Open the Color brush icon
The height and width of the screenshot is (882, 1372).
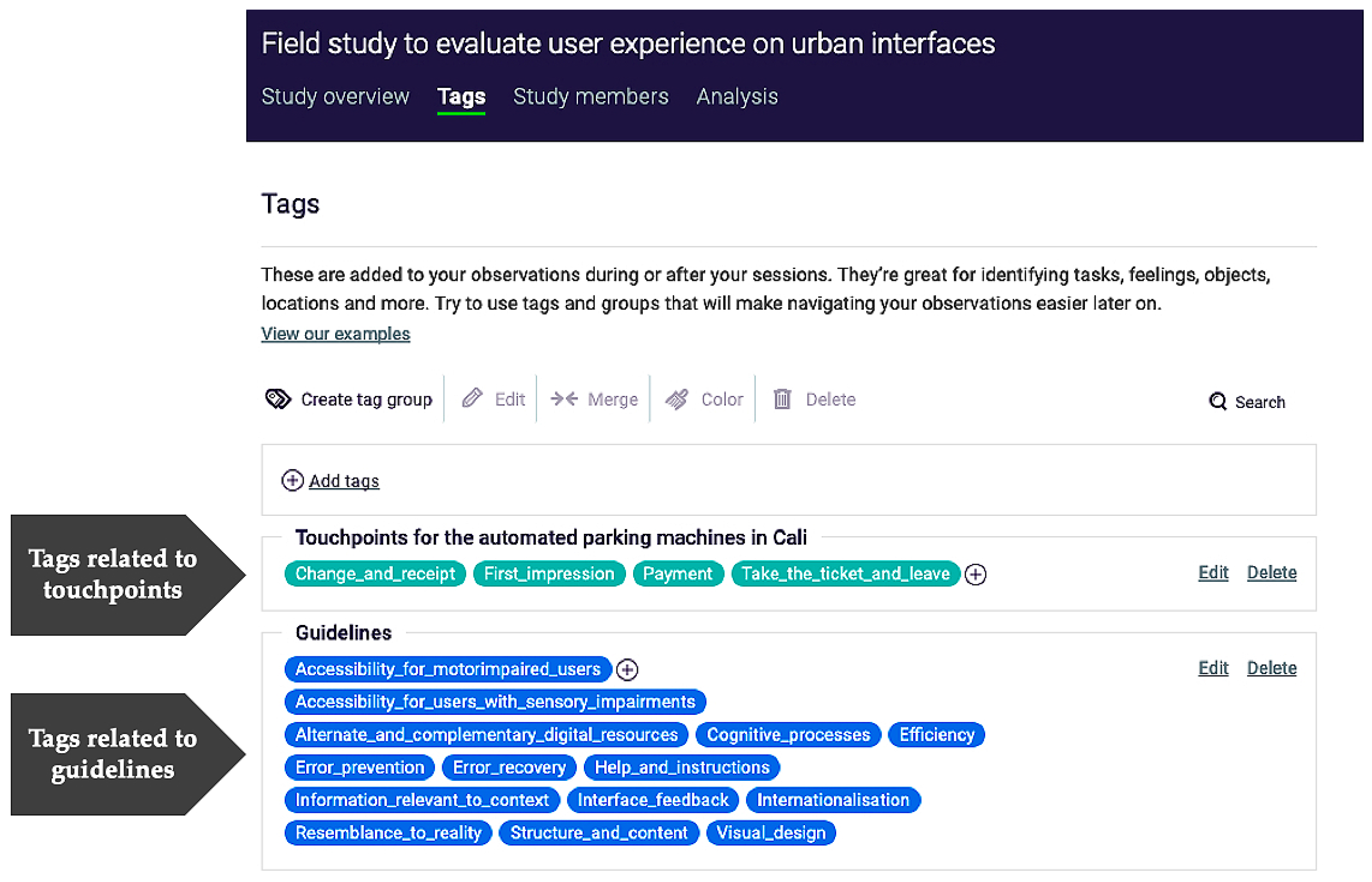[x=677, y=399]
